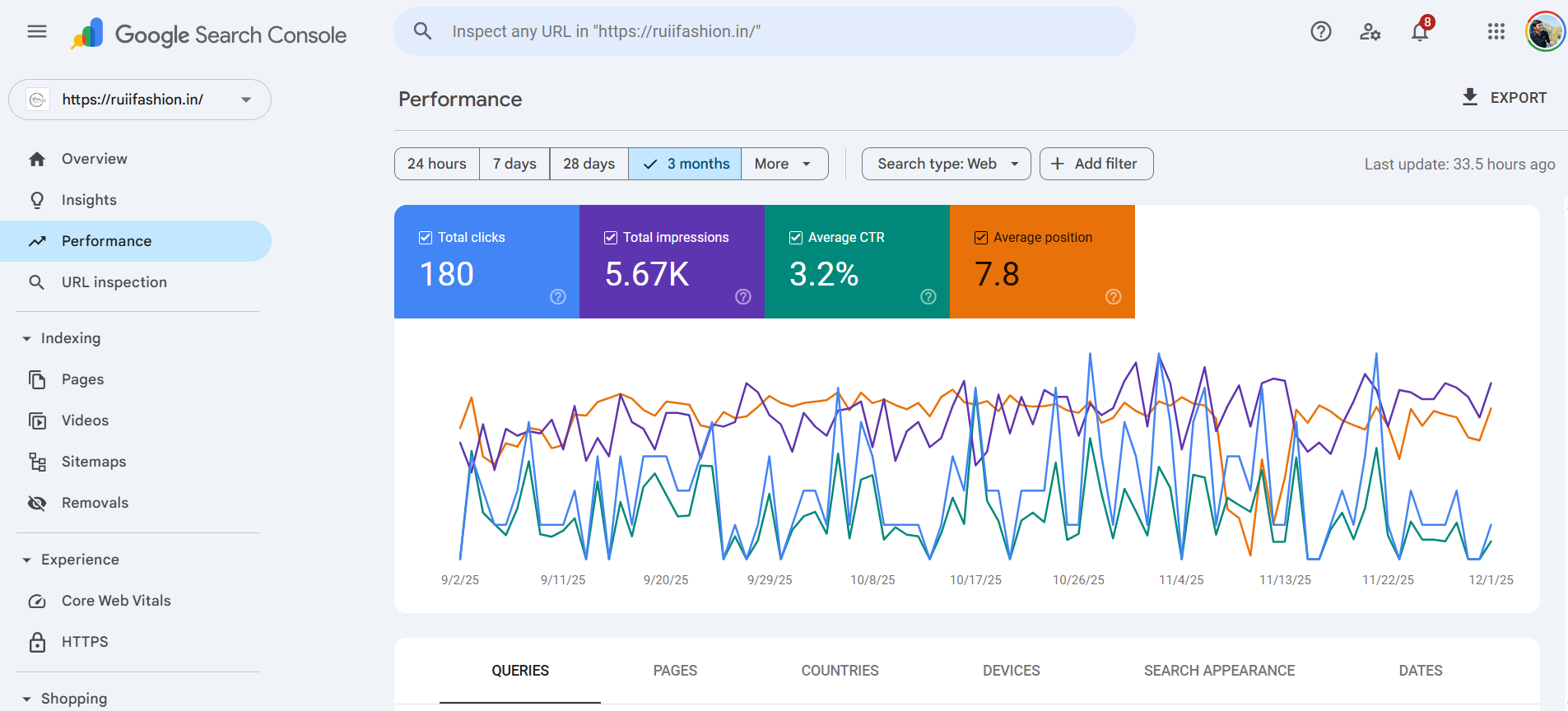This screenshot has height=711, width=1568.
Task: Disable the Average CTR checkbox
Action: (x=796, y=238)
